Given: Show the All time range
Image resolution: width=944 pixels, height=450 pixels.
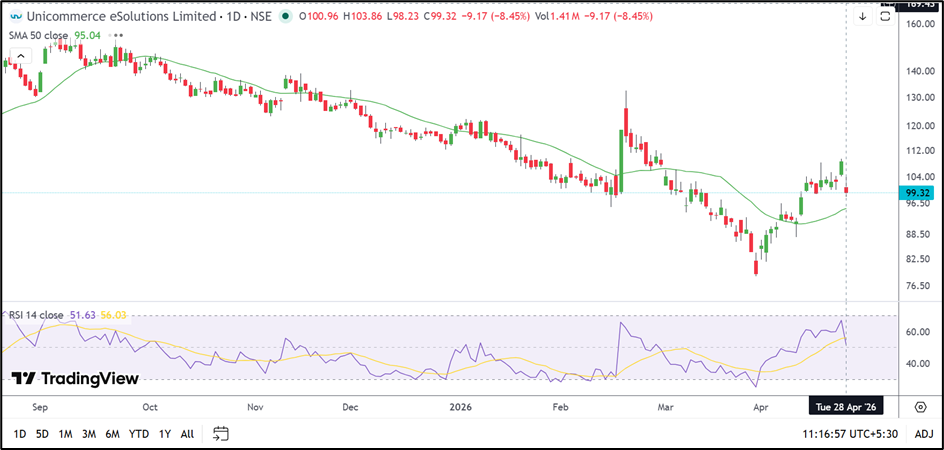Looking at the screenshot, I should pos(187,433).
